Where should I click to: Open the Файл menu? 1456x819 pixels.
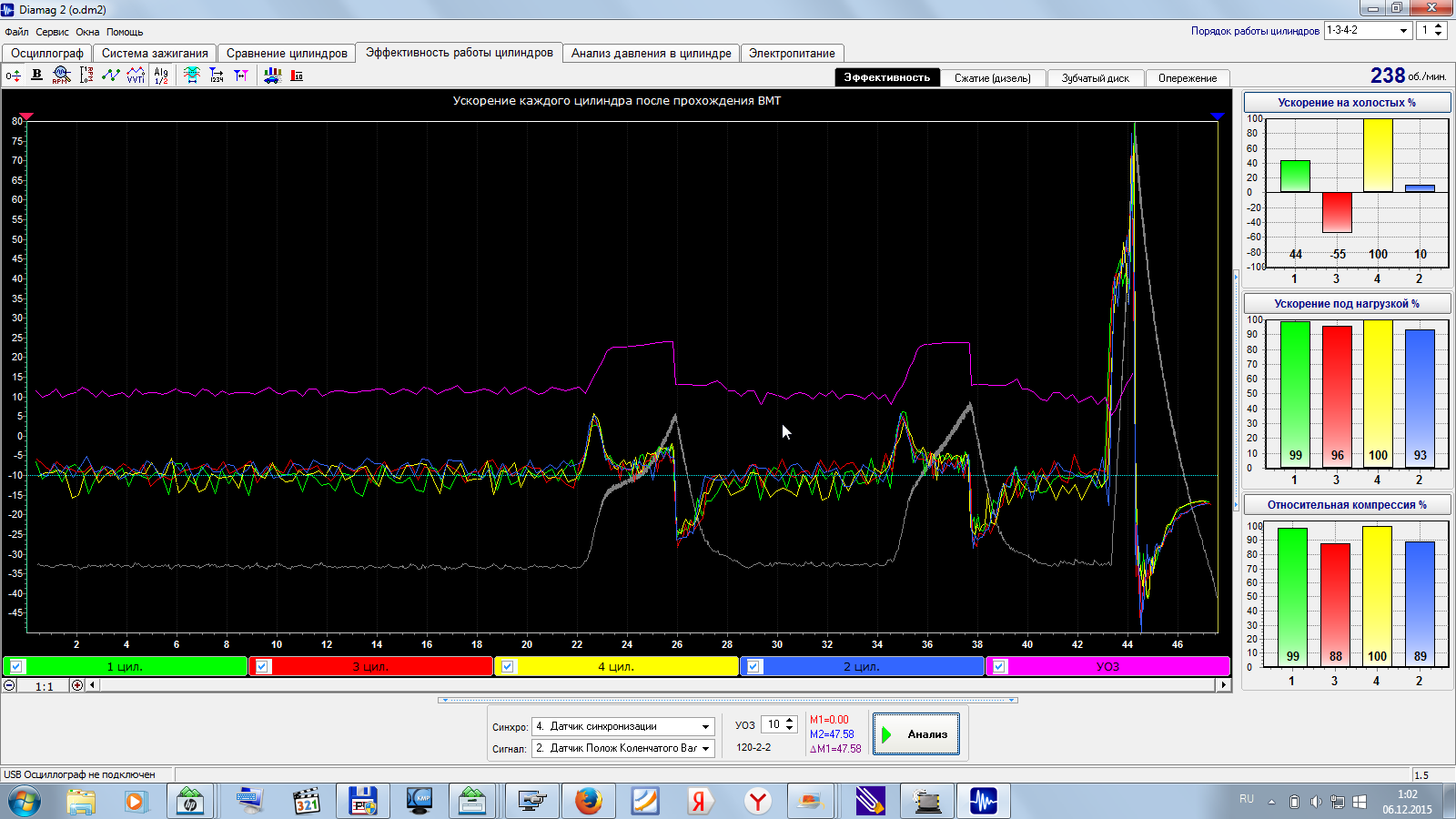[x=16, y=32]
